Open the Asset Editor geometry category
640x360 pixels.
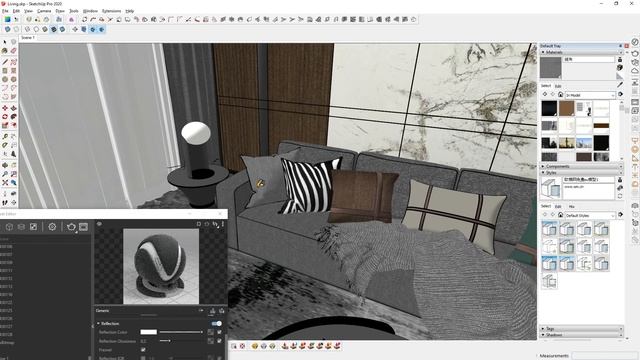9,227
